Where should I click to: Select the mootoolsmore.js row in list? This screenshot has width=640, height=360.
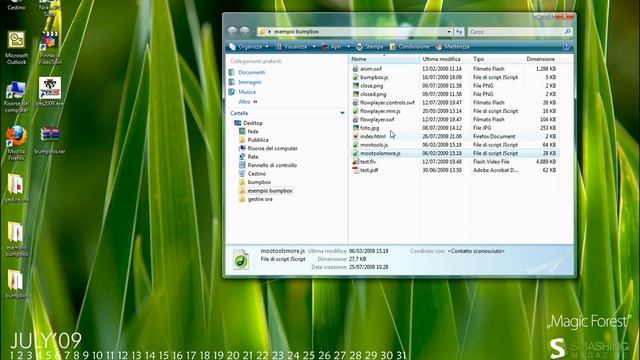click(x=455, y=153)
